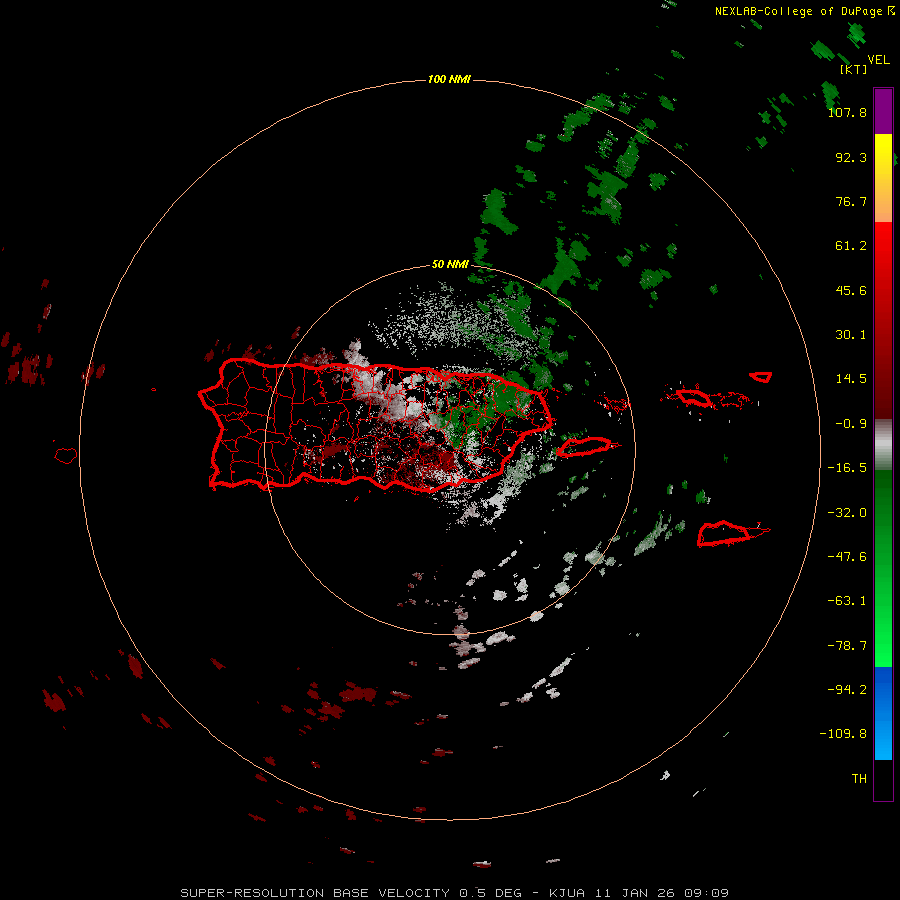Click the purple segment of the color bar
The image size is (900, 900).
[883, 111]
